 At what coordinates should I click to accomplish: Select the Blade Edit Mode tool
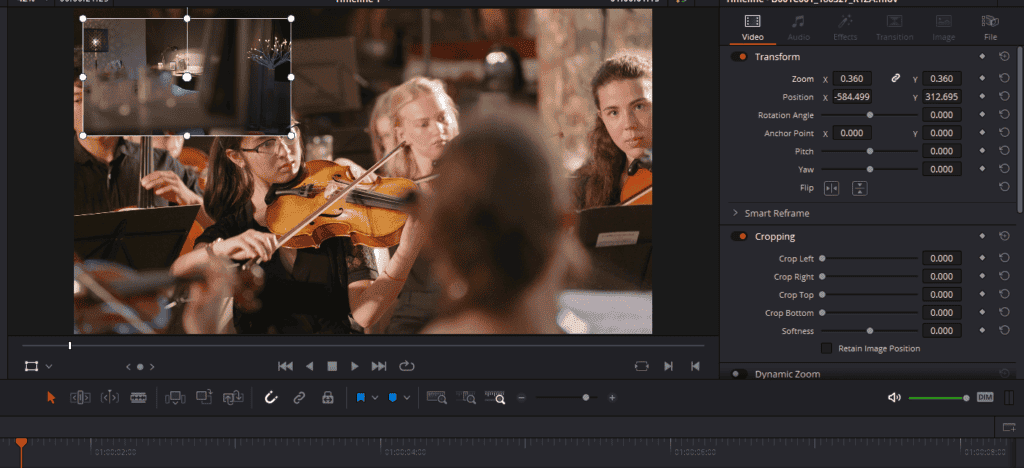[x=138, y=398]
